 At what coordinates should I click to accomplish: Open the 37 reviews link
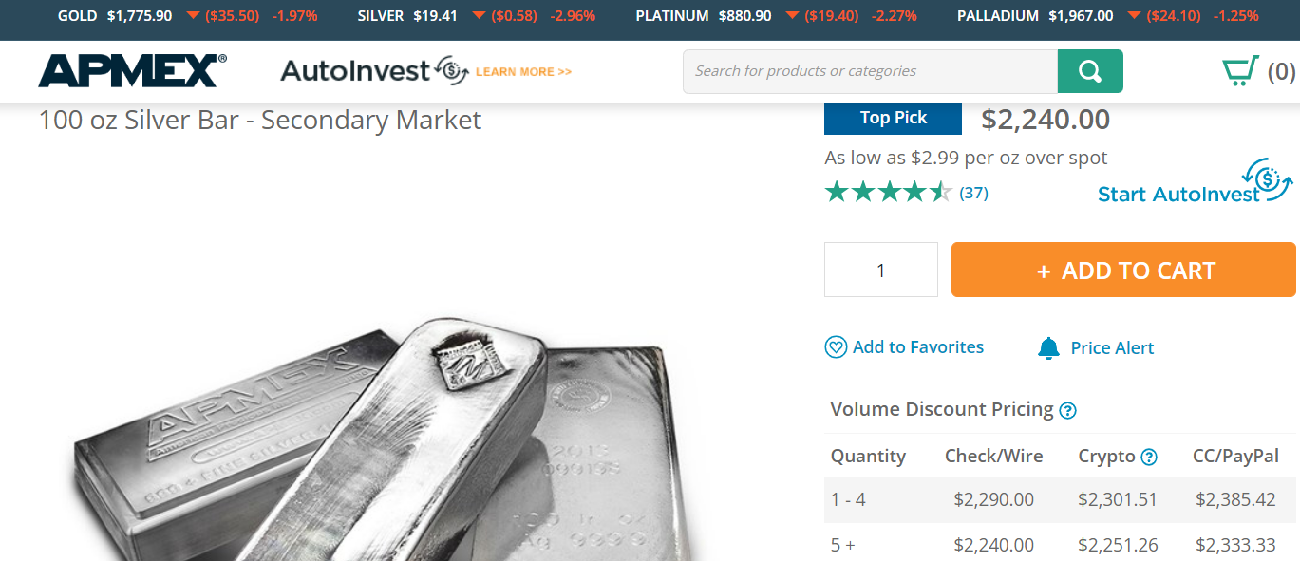[974, 193]
